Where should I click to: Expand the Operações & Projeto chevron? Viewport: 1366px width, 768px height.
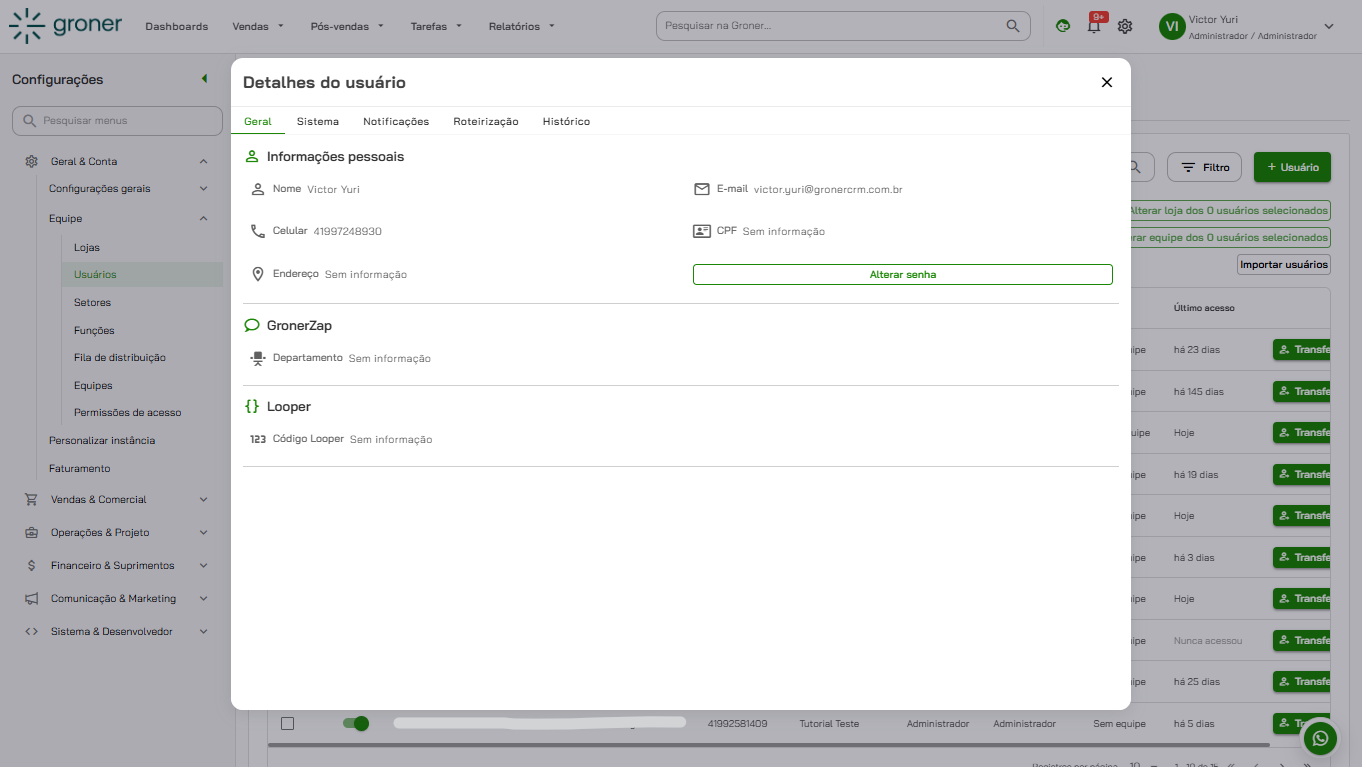(x=203, y=532)
